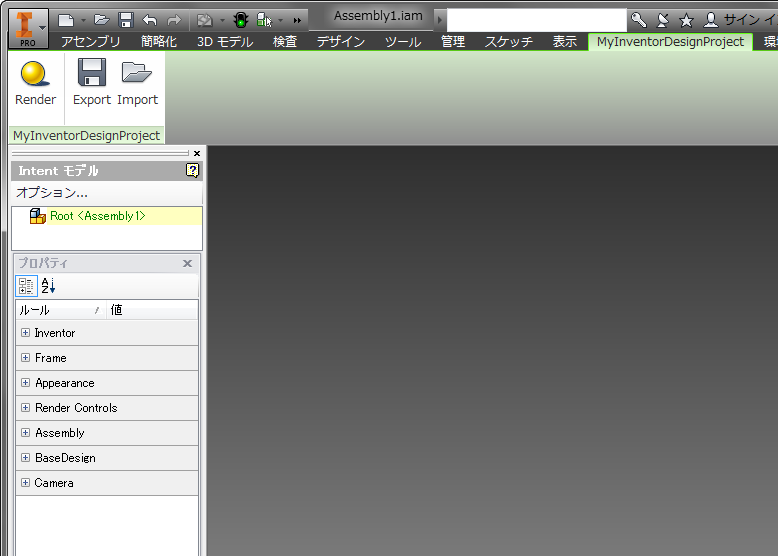
Task: Sort properties alphabetically A-Z
Action: (48, 286)
